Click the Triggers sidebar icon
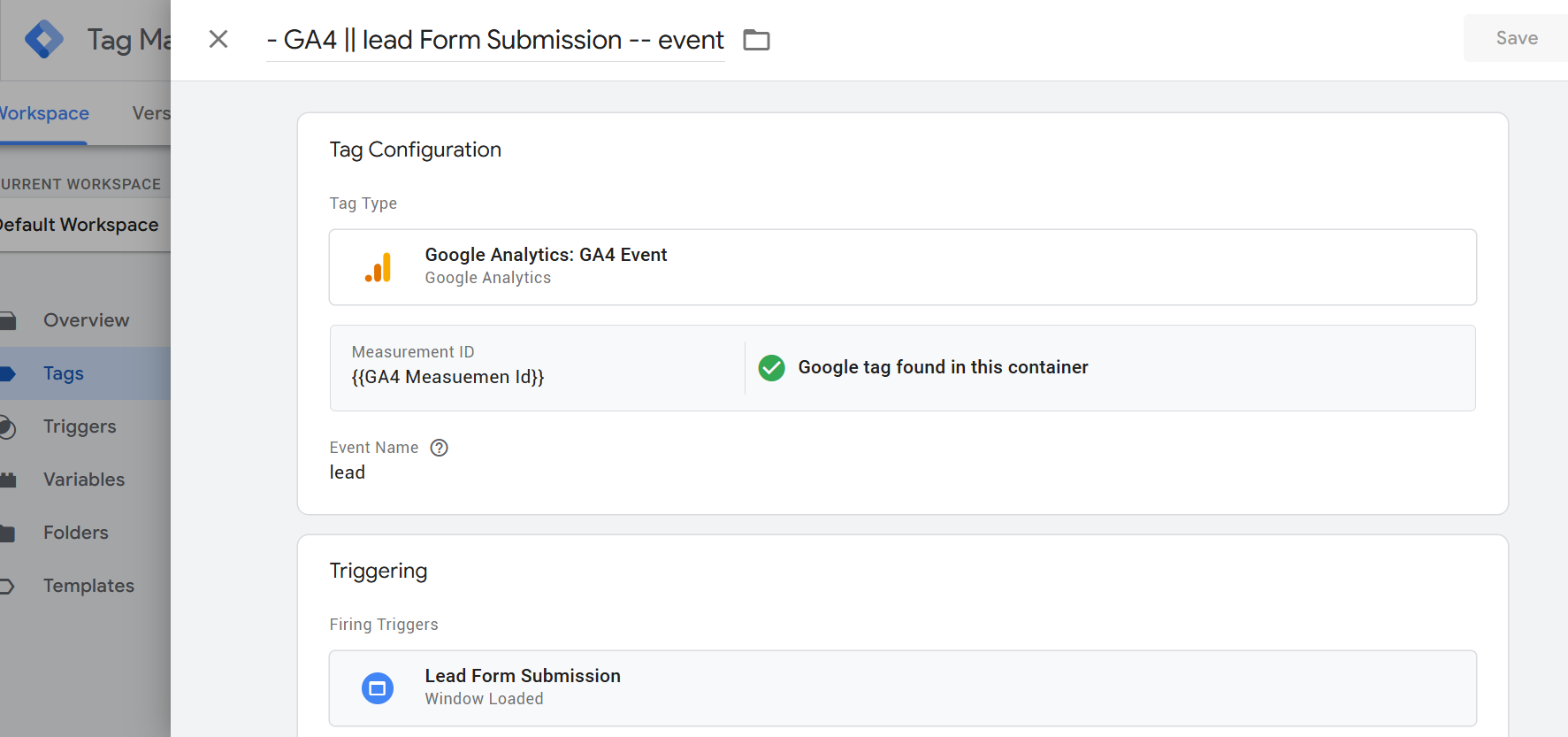 [x=8, y=426]
